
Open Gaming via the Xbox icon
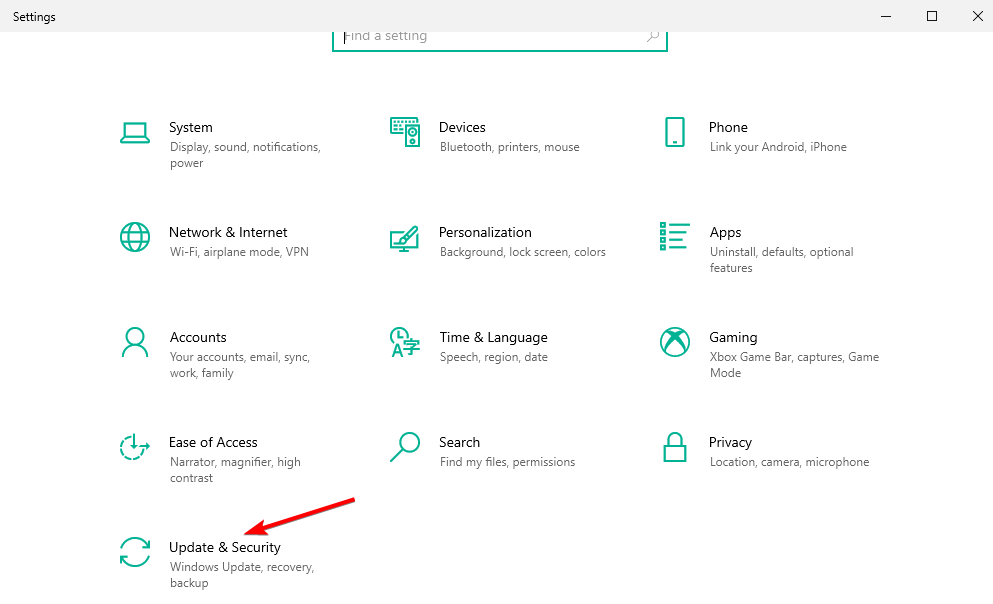(x=675, y=343)
